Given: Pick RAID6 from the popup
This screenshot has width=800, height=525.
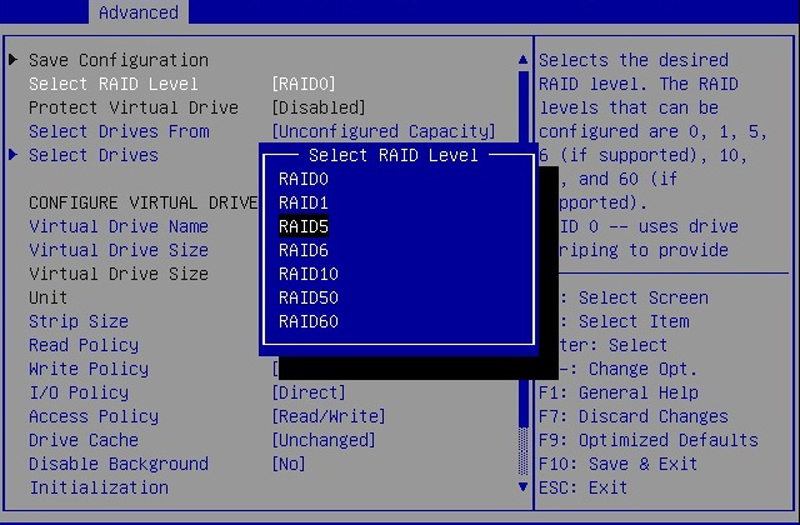Looking at the screenshot, I should coord(304,250).
